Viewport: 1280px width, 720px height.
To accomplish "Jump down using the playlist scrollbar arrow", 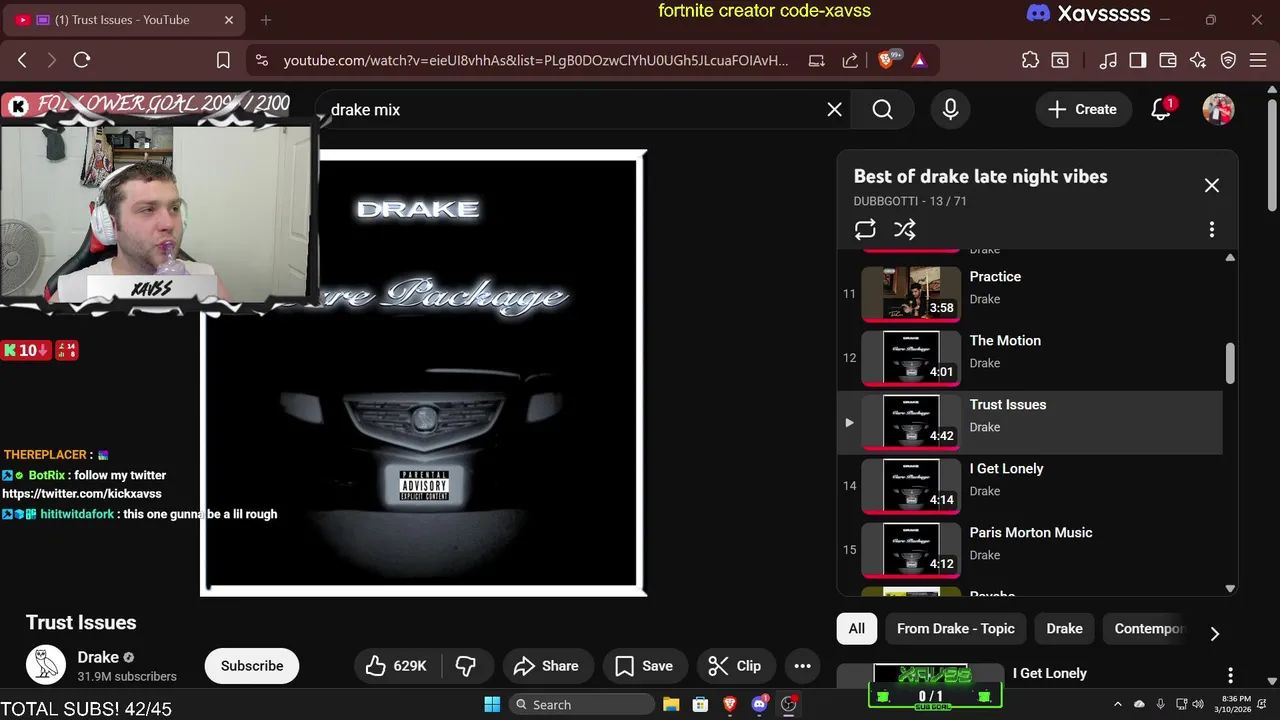I will (x=1230, y=588).
